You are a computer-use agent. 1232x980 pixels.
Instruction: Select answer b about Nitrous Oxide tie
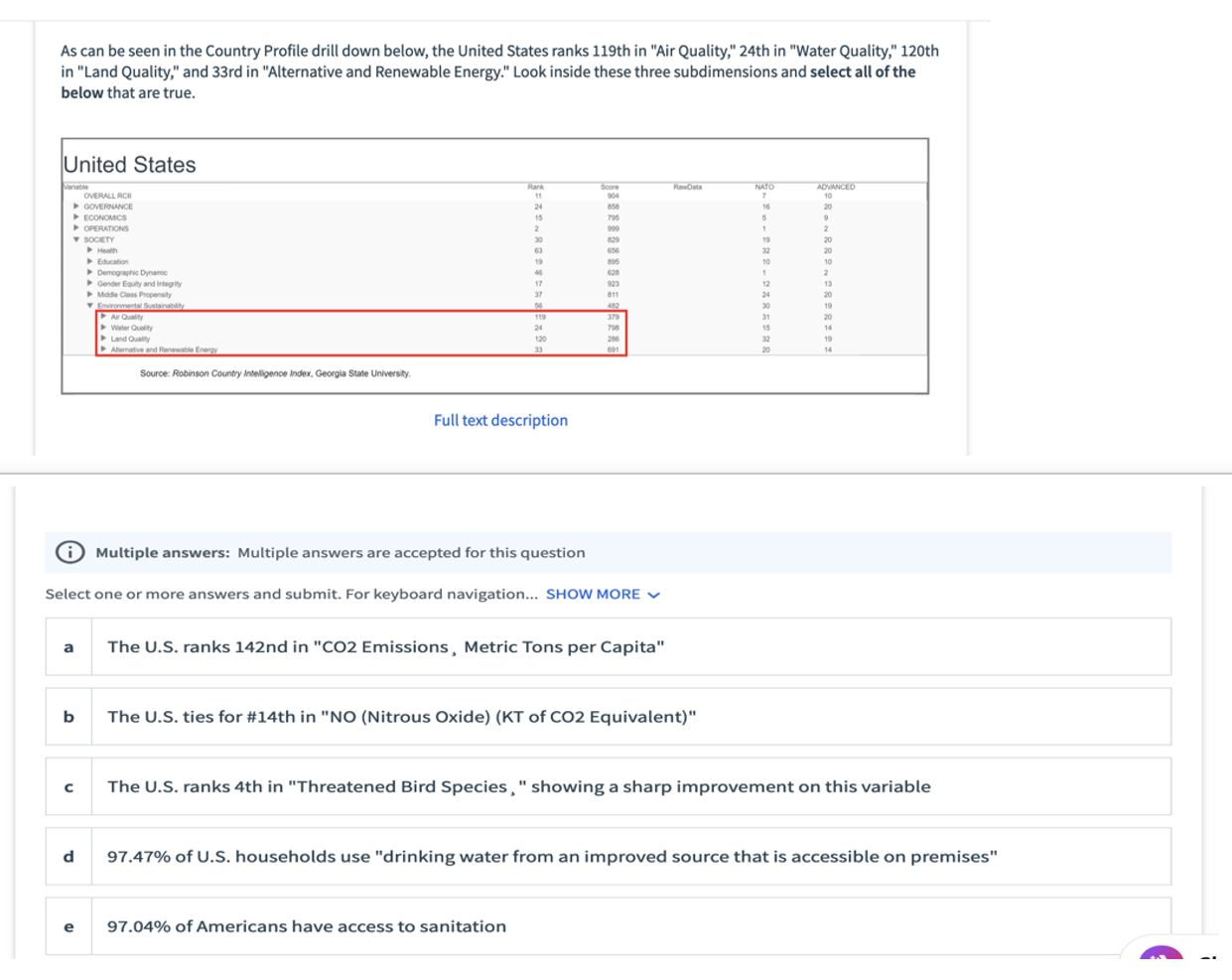[608, 717]
